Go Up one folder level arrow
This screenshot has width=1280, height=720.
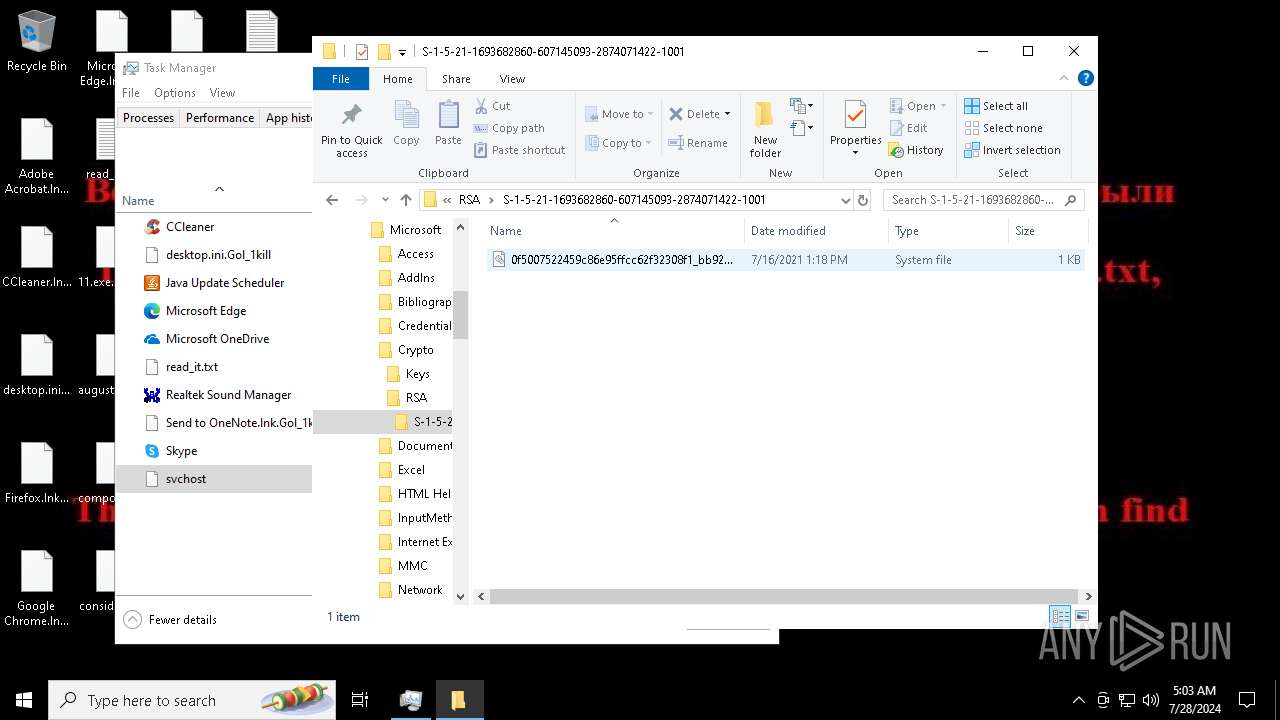coord(405,200)
